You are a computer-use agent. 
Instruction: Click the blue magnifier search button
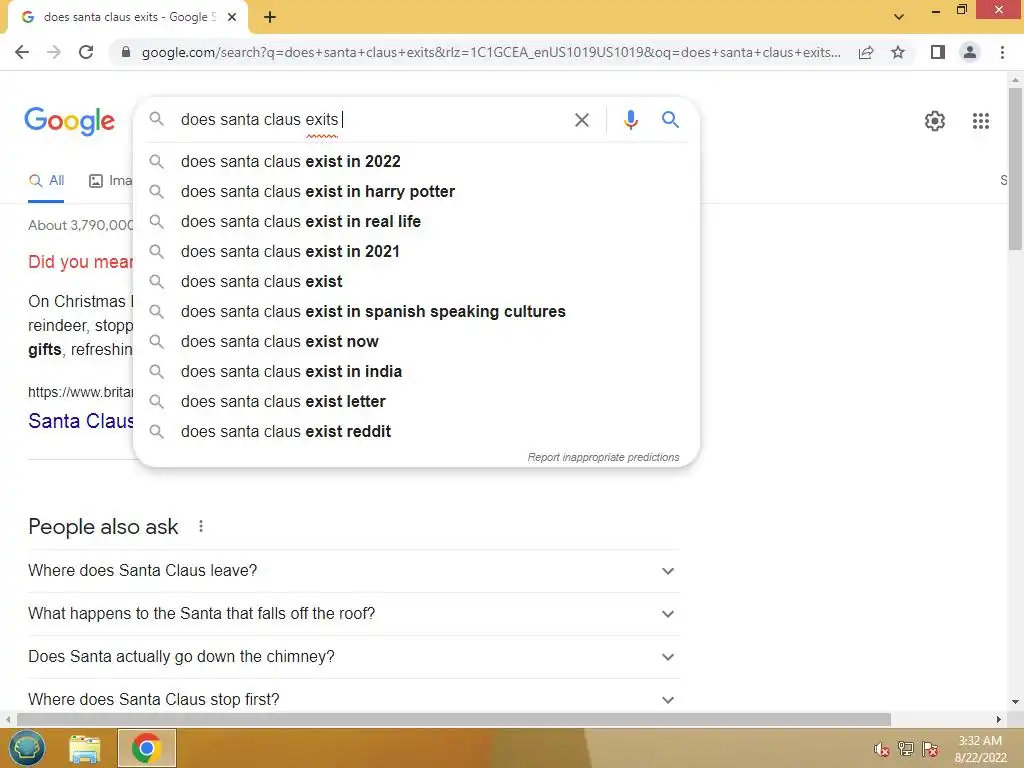pyautogui.click(x=670, y=120)
